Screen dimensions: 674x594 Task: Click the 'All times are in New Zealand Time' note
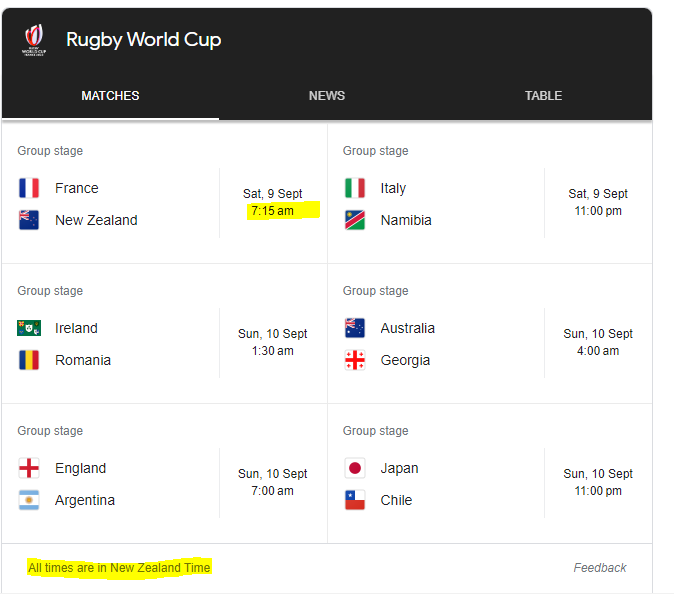pyautogui.click(x=119, y=568)
